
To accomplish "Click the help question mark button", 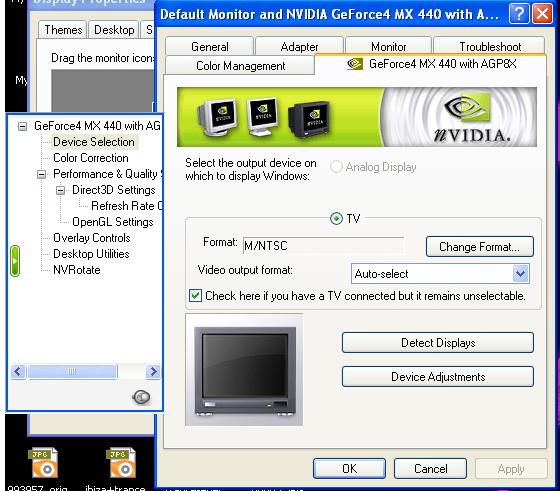I will pos(519,14).
